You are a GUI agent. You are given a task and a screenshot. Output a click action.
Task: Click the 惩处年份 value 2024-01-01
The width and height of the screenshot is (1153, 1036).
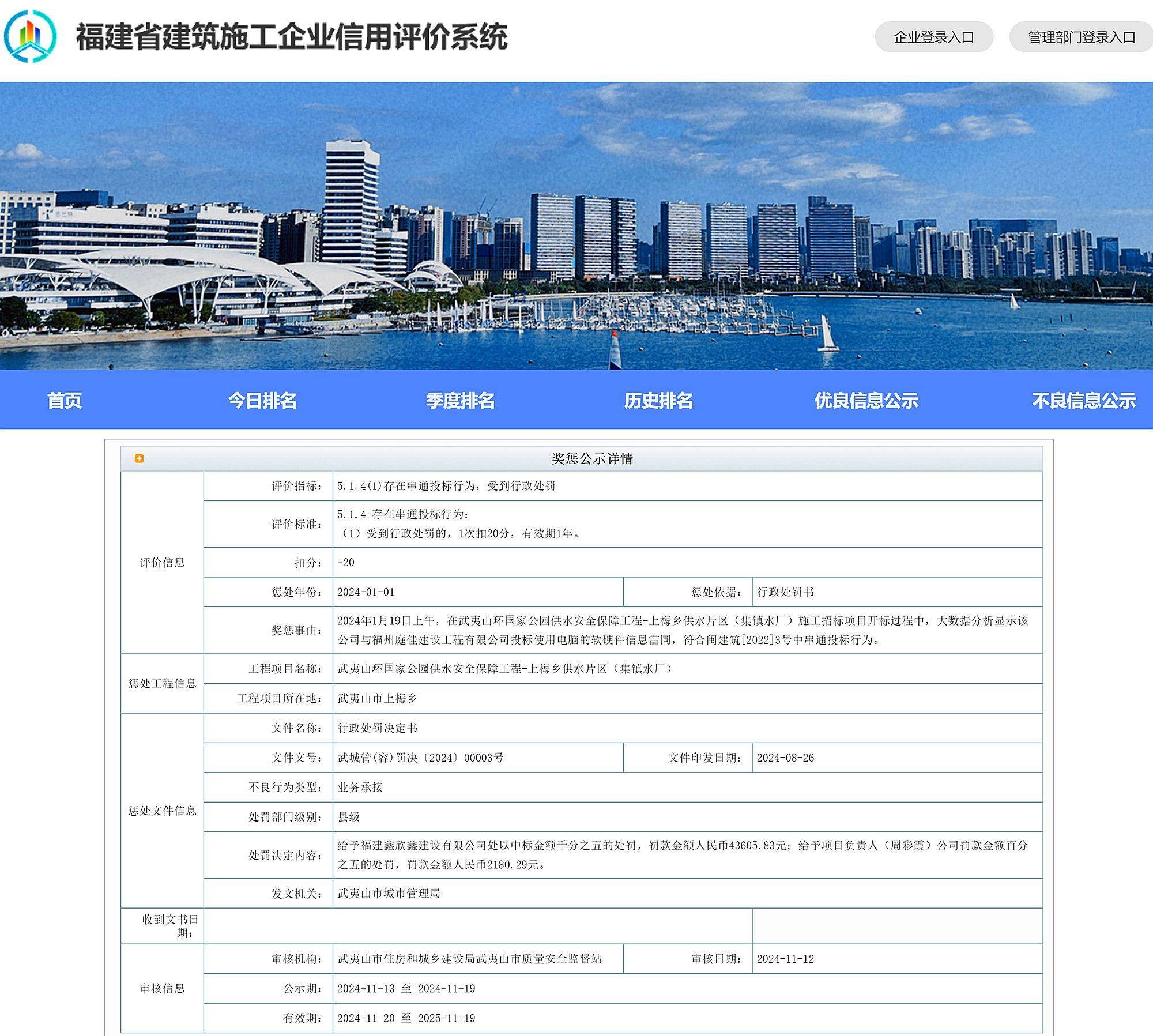point(366,592)
